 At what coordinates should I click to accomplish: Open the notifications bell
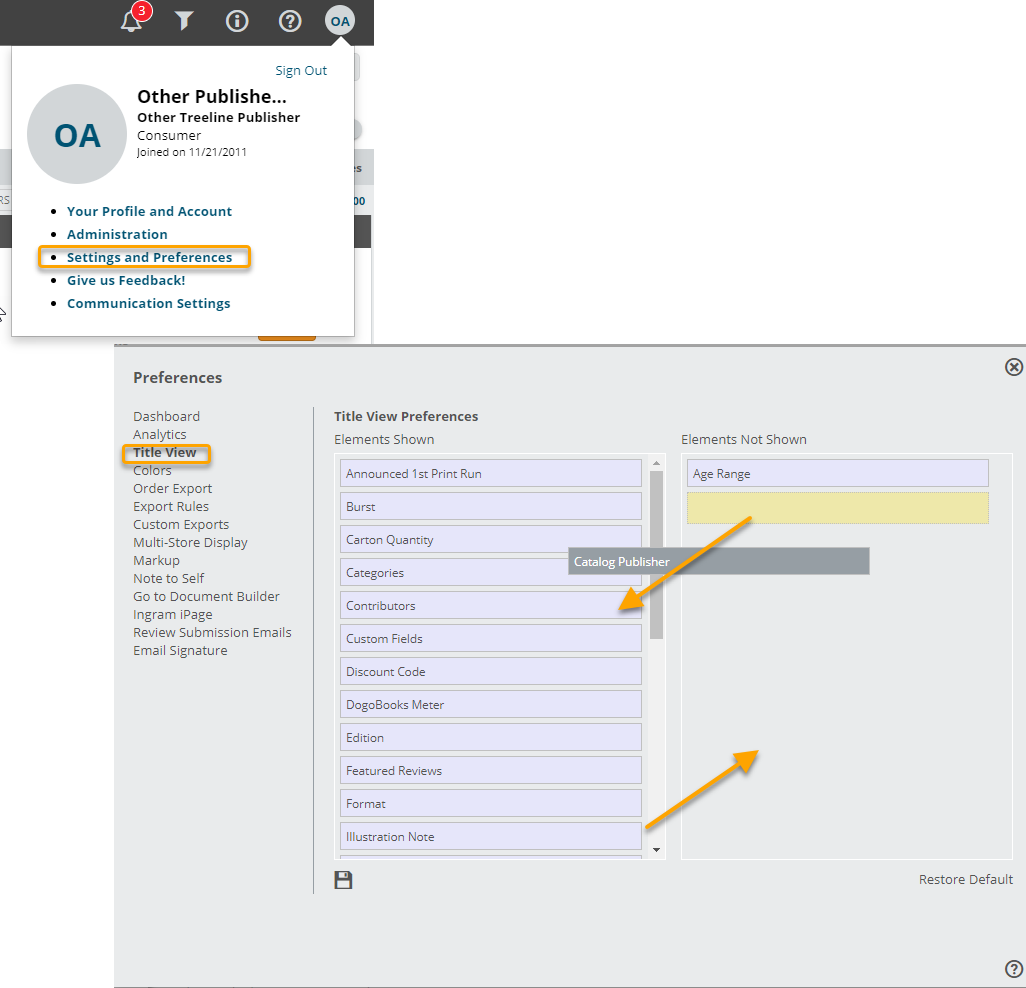132,21
